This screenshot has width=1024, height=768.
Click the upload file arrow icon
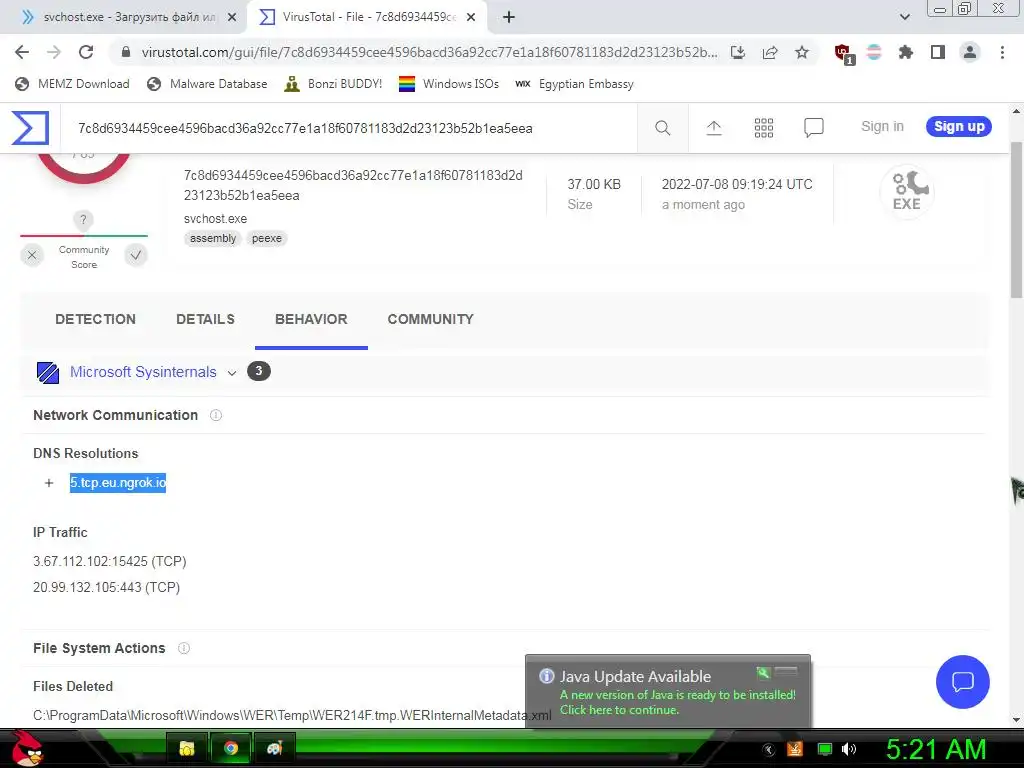(x=714, y=128)
